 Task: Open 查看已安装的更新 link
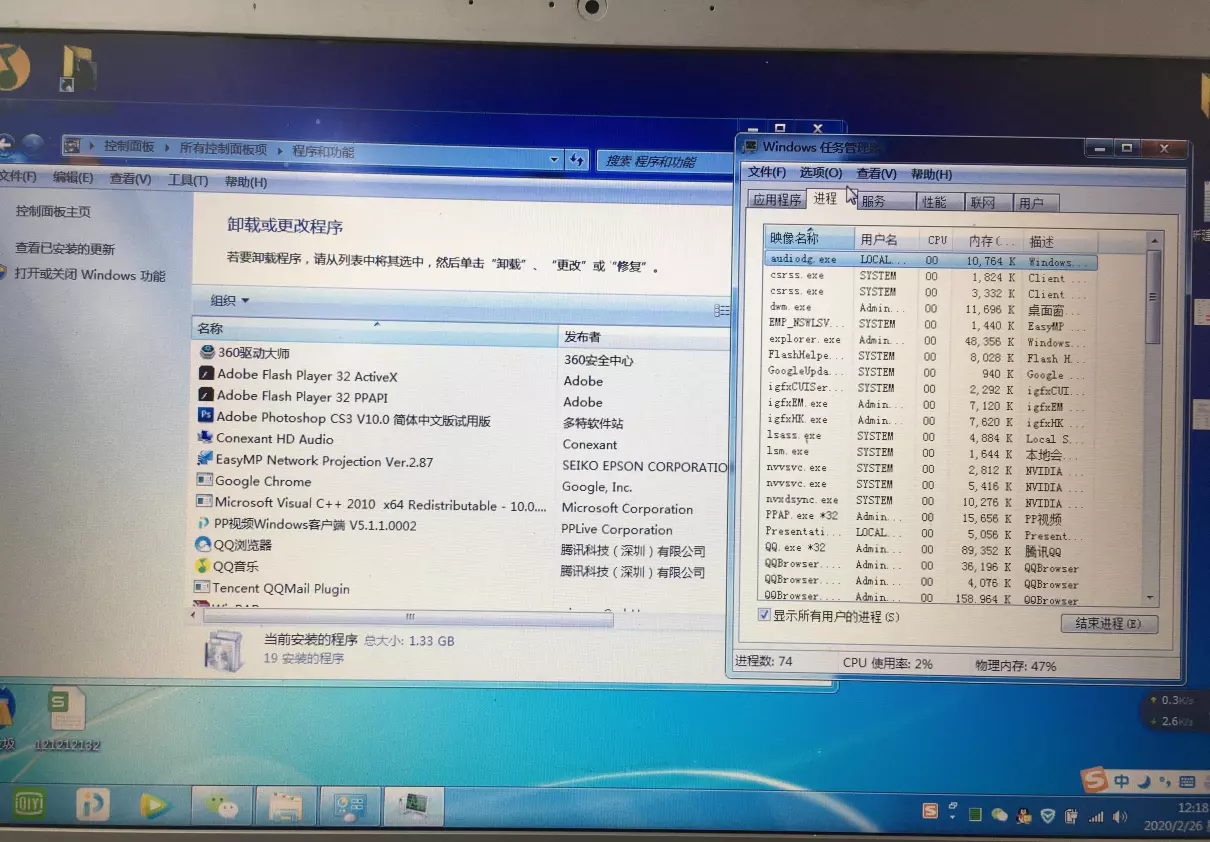coord(65,249)
